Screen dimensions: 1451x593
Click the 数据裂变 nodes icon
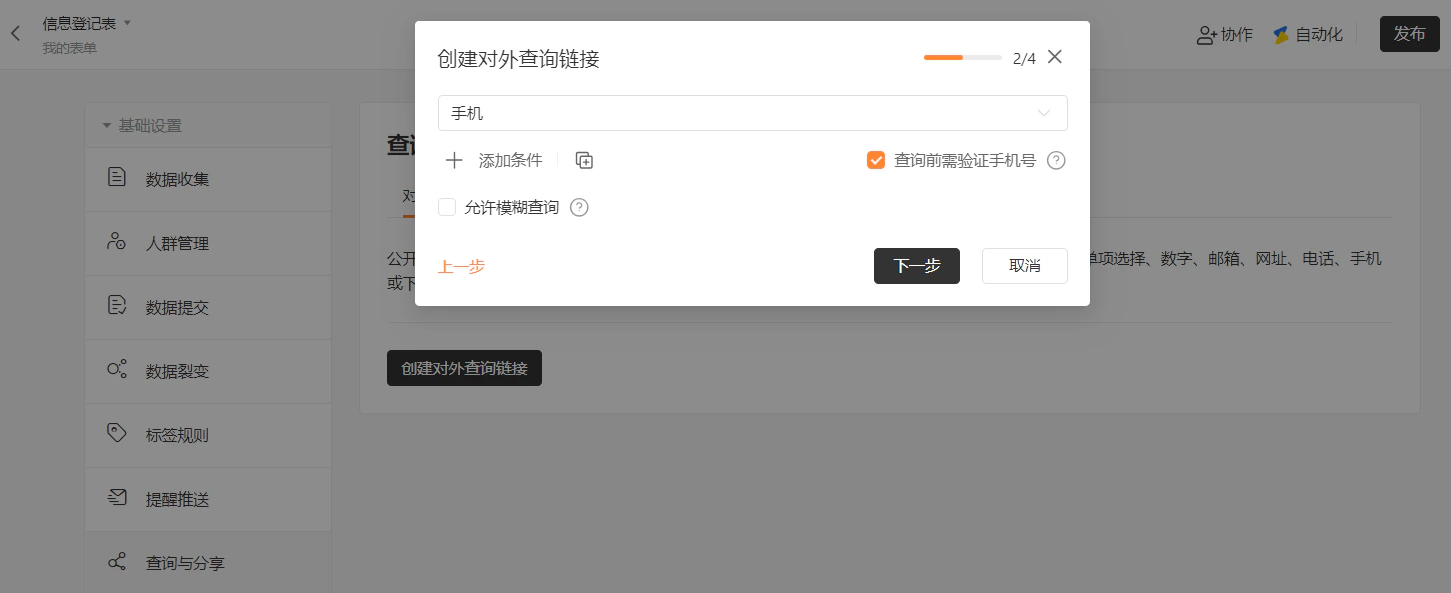tap(117, 370)
